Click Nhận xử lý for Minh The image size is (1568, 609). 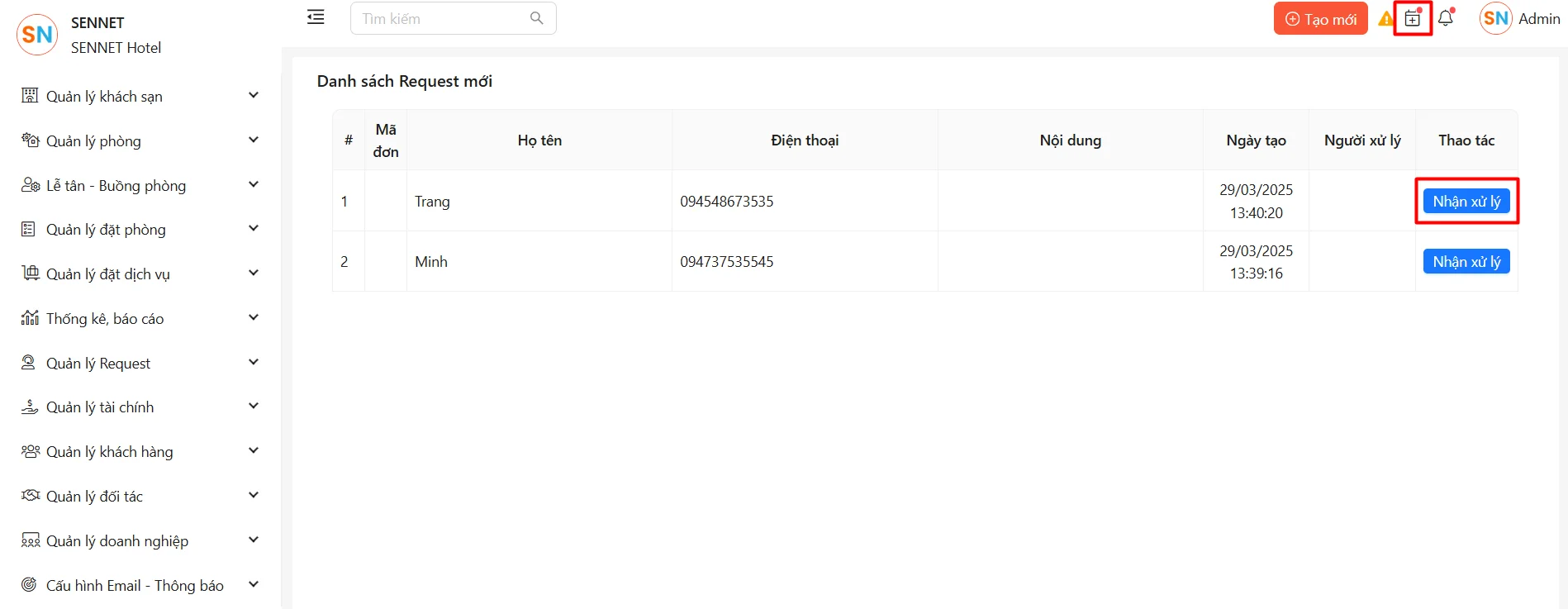pyautogui.click(x=1466, y=262)
